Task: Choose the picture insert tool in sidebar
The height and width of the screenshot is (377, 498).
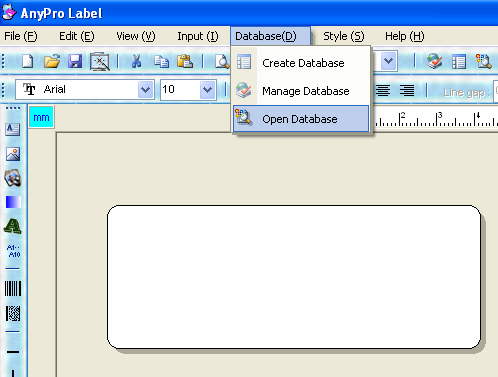Action: click(x=13, y=154)
